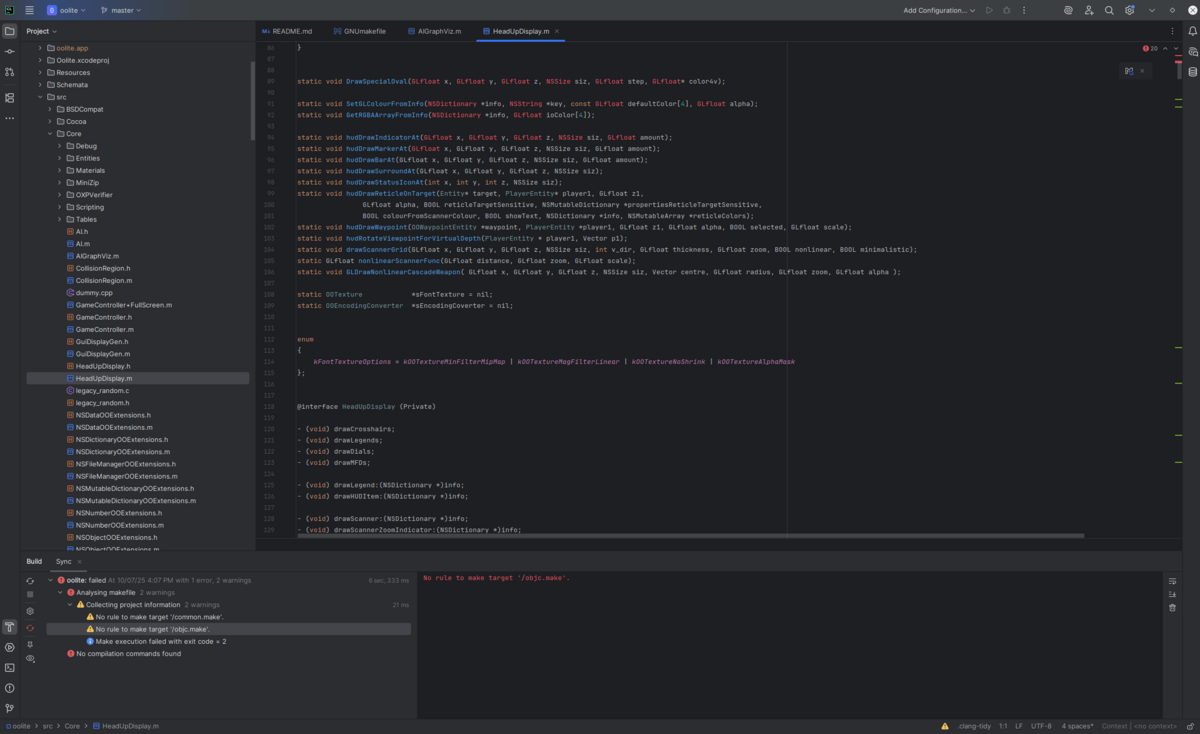The height and width of the screenshot is (734, 1200).
Task: Open the Problems tool window
Action: 10,688
